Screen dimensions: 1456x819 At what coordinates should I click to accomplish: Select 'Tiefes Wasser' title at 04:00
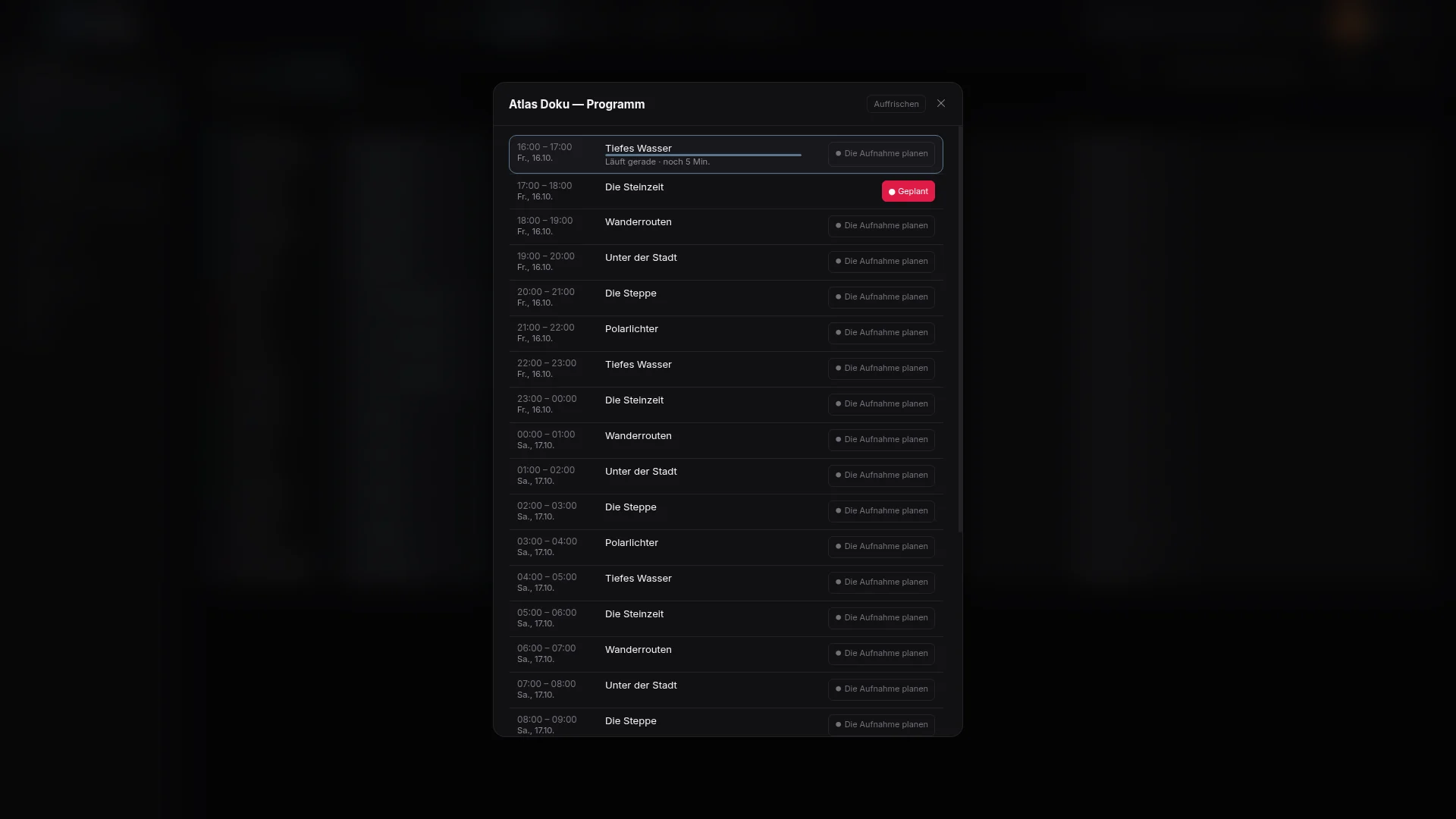[x=639, y=579]
